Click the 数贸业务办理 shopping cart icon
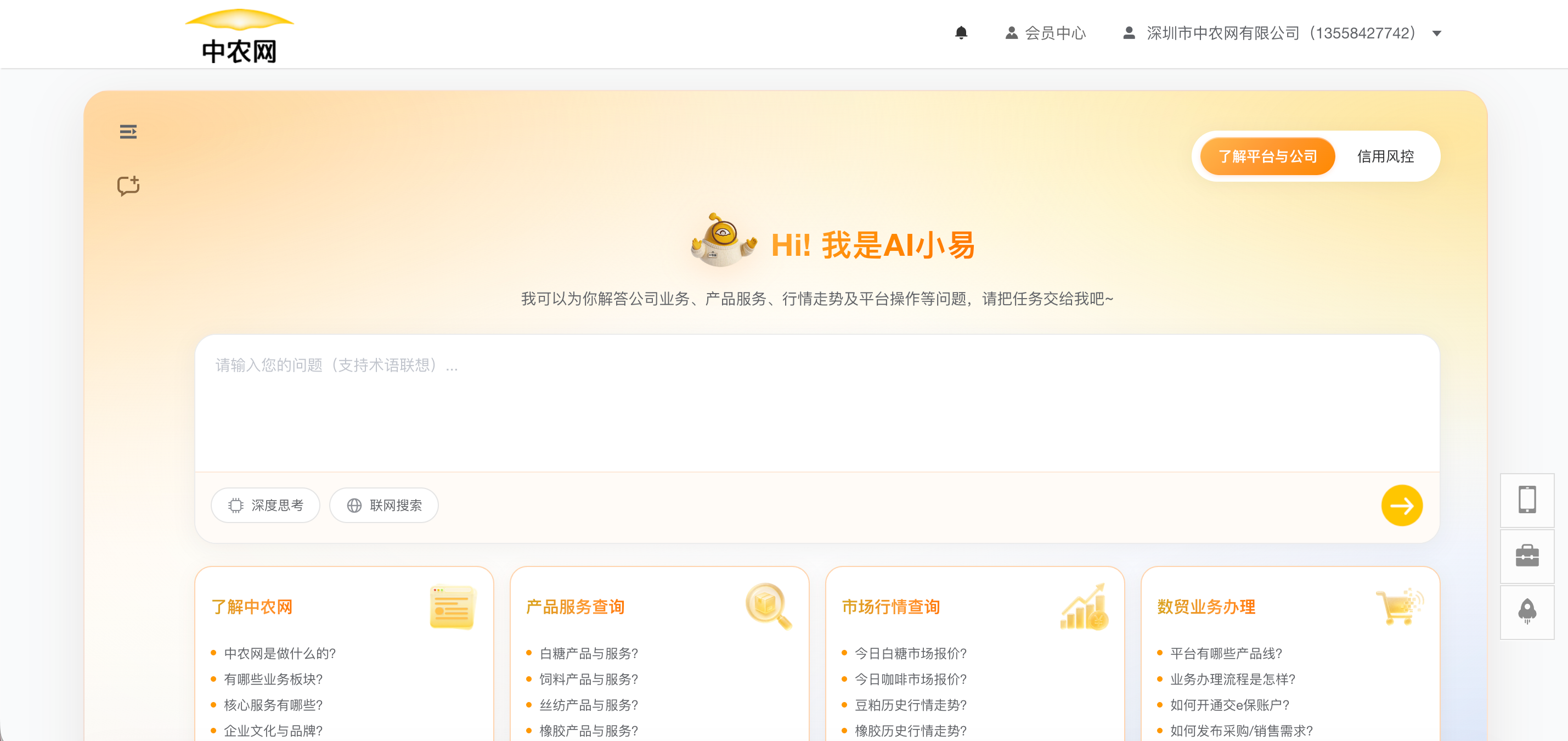 [x=1400, y=607]
